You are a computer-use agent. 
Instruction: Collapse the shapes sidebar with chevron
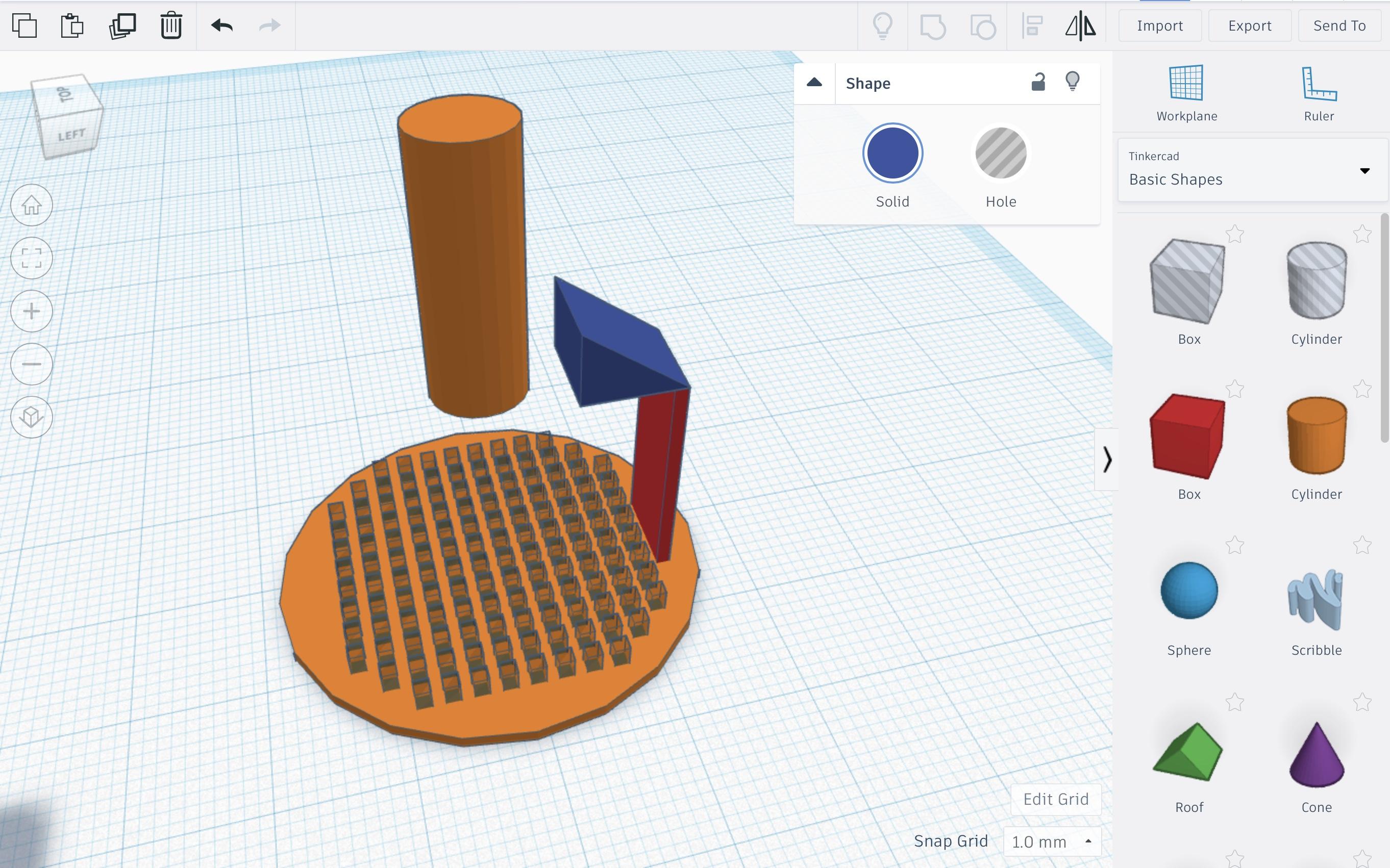click(1107, 459)
